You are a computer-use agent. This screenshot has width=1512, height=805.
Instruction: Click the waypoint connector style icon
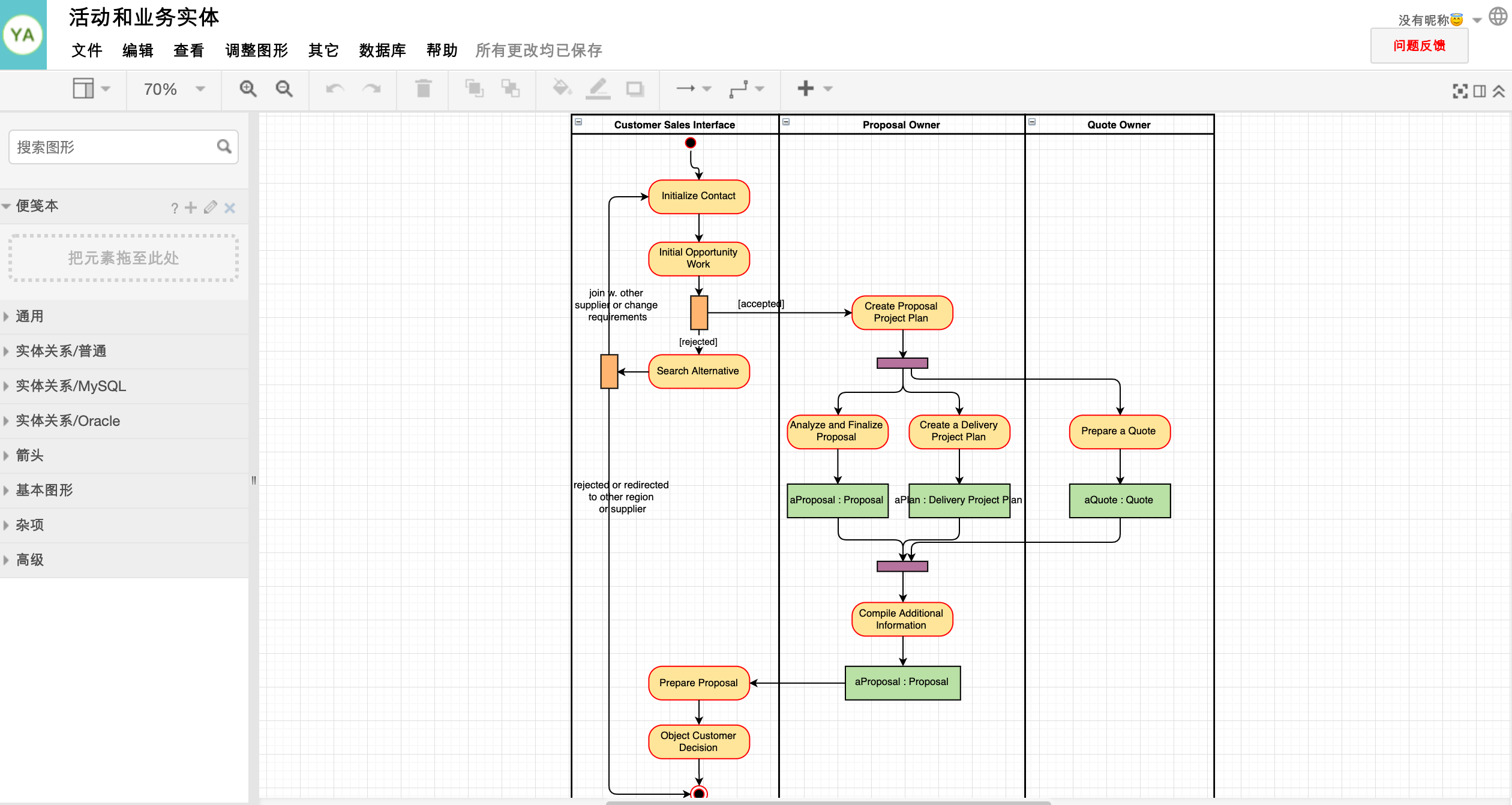click(x=739, y=89)
